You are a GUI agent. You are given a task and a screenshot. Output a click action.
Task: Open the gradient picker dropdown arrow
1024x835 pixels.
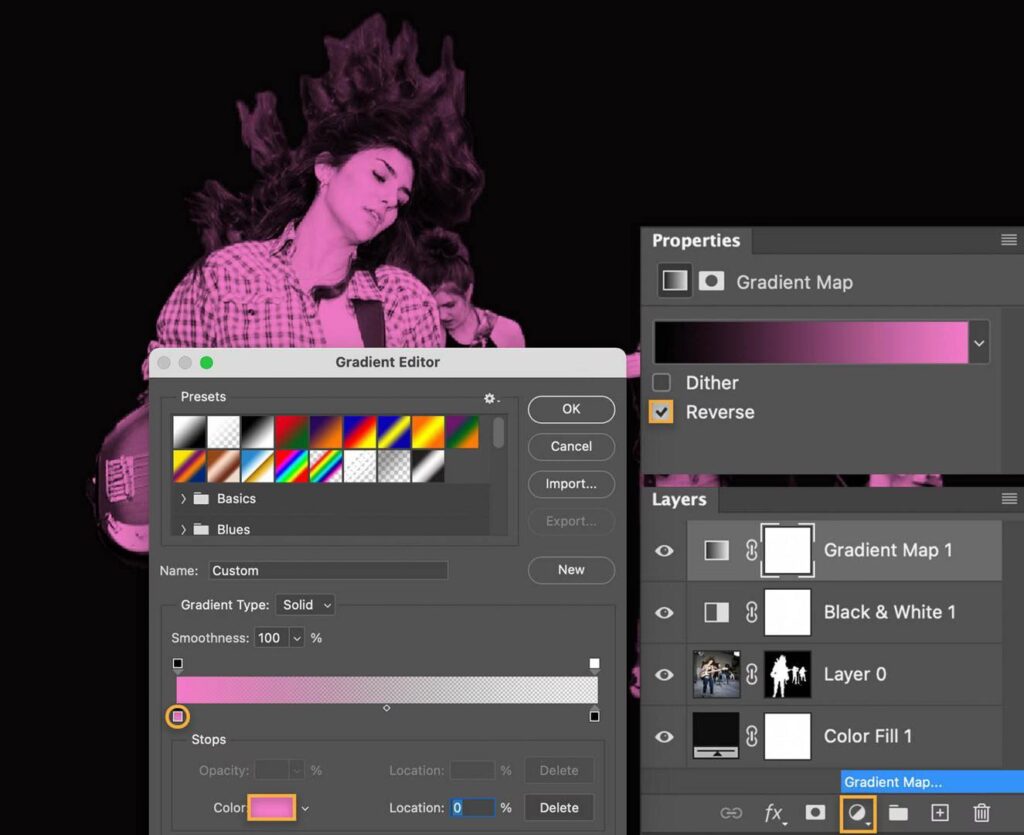[x=979, y=343]
